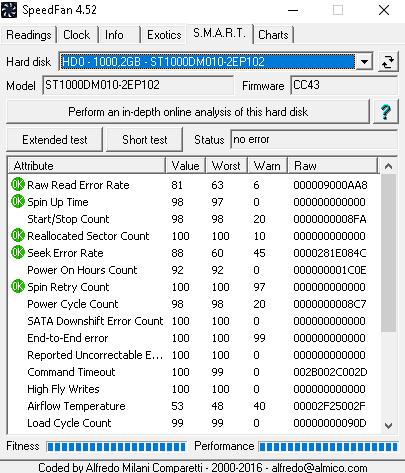This screenshot has height=473, width=405.
Task: Click End-to-End error warn value 99
Action: (x=259, y=338)
